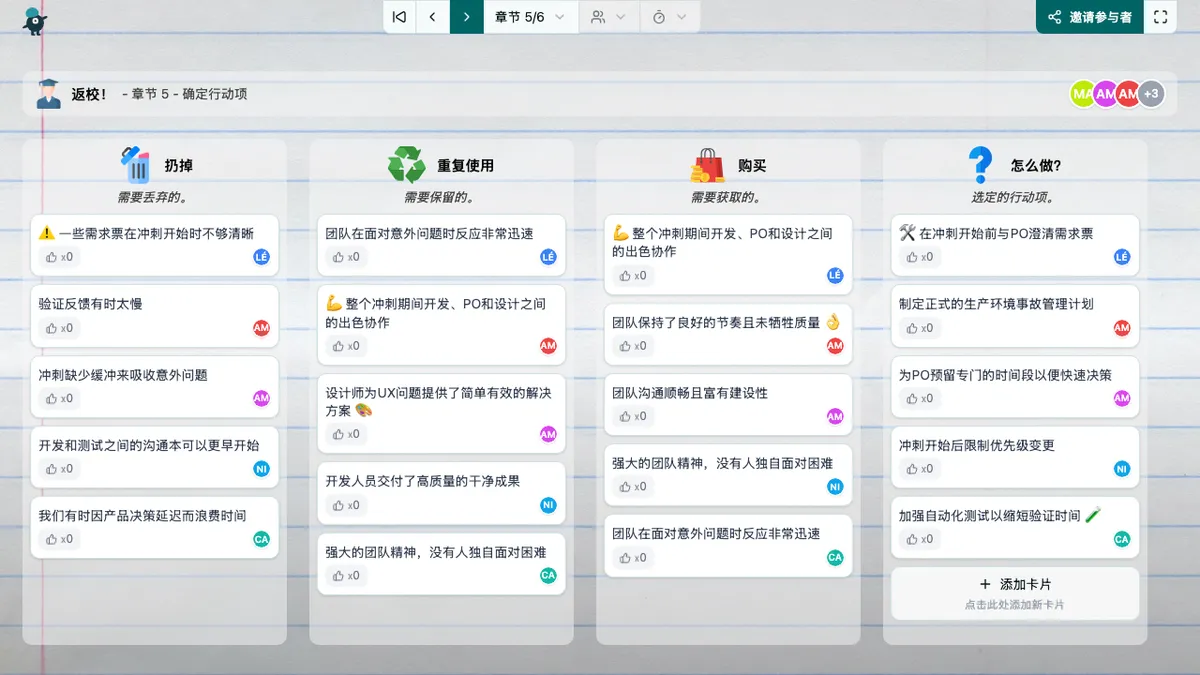Screen dimensions: 1200x675
Task: Click the monster logo icon at top left
Action: [35, 19]
